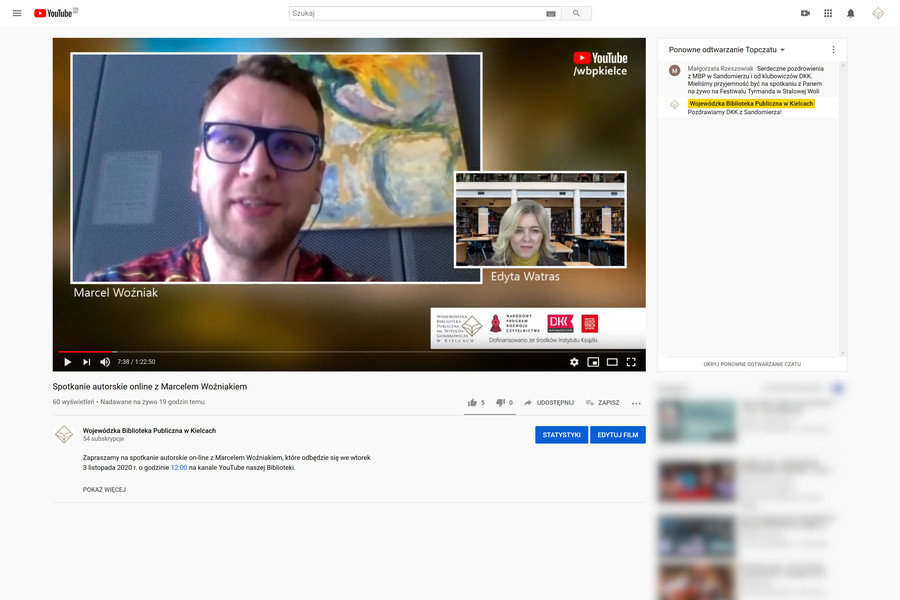Toggle theater mode
Screen dimensions: 900x600
click(612, 362)
